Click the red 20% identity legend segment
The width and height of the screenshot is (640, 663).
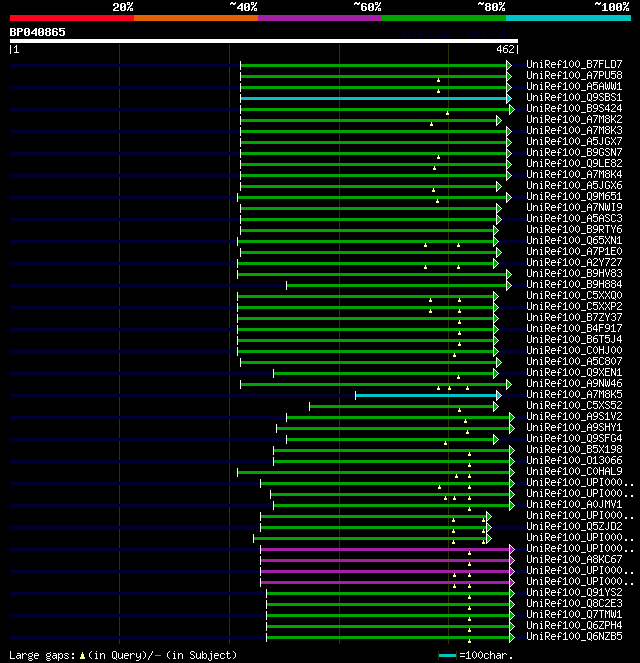pos(72,18)
